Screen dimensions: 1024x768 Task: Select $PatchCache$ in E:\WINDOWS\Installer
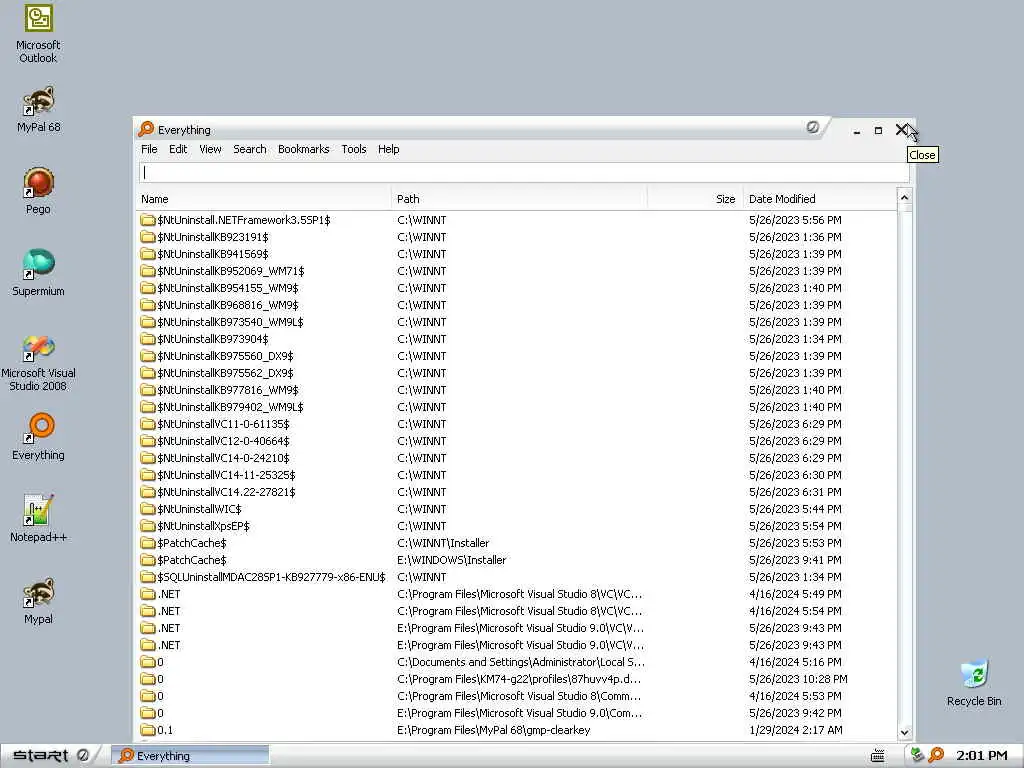click(x=517, y=560)
